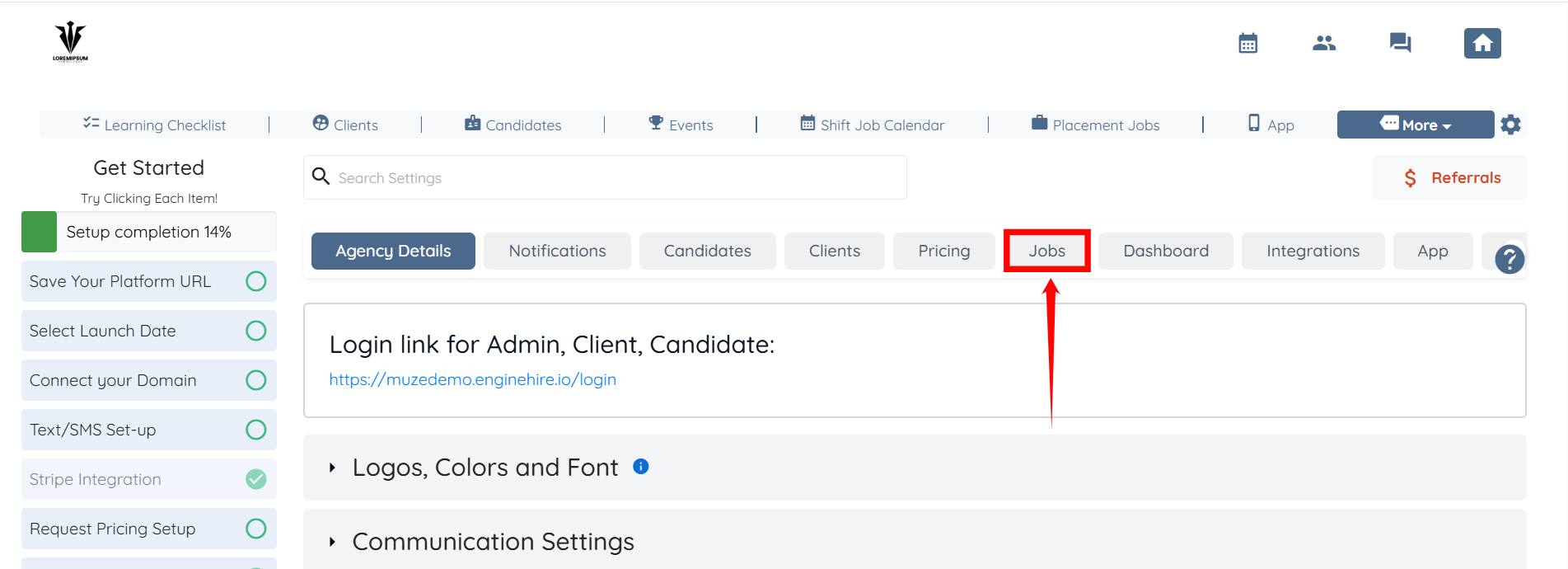Open the chat messages icon
This screenshot has width=1568, height=569.
tap(1400, 43)
